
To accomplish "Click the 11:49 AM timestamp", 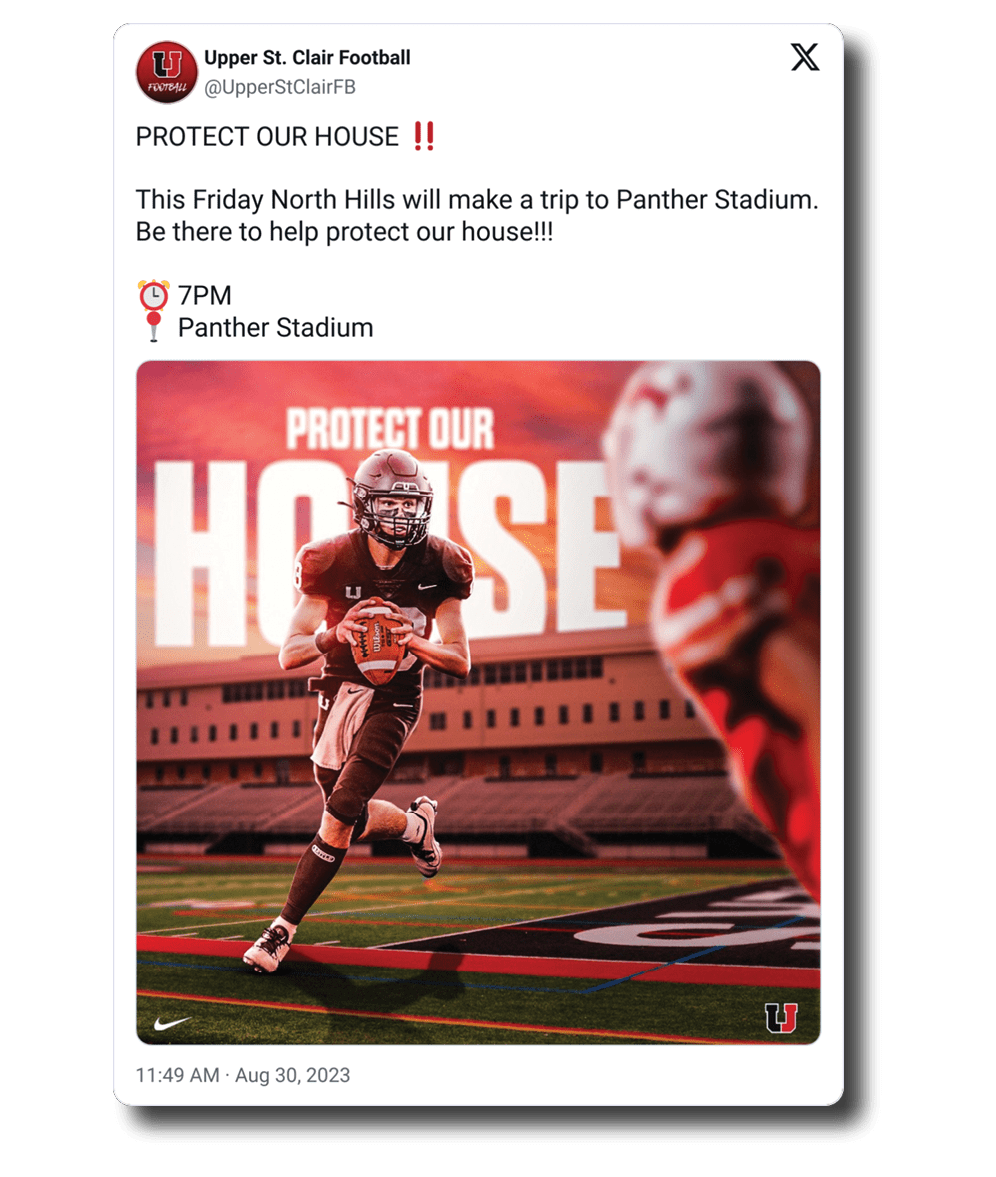I will pyautogui.click(x=177, y=1075).
